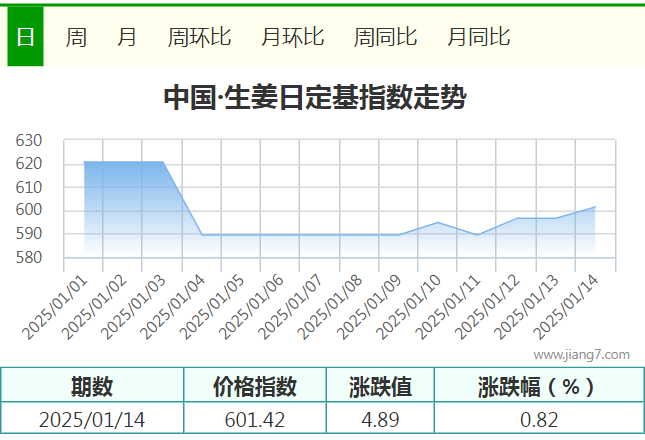Select the 2025/01/14 date cell in table
Viewport: 645px width, 440px height.
[x=92, y=418]
